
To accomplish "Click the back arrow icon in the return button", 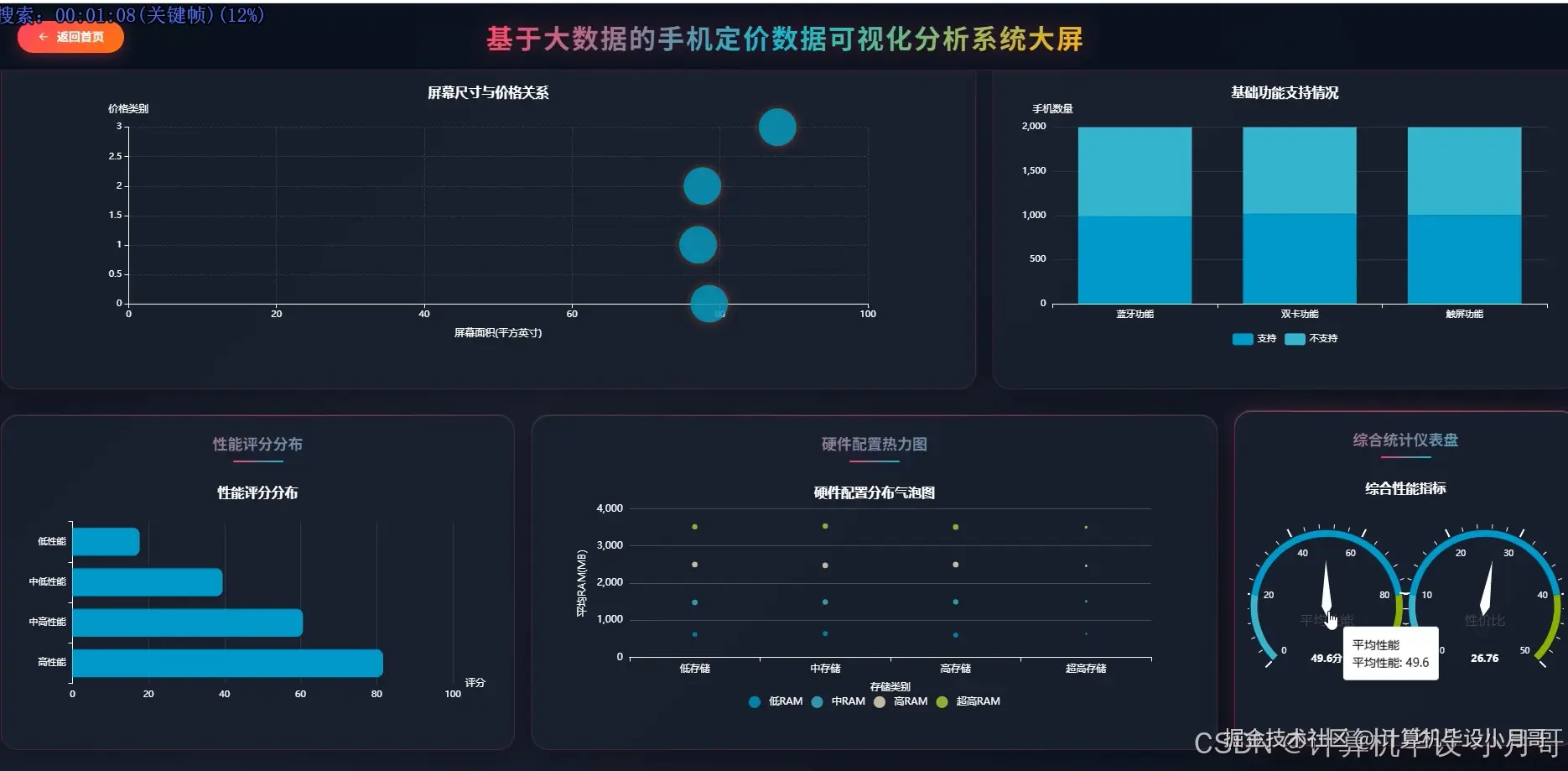I will (42, 37).
